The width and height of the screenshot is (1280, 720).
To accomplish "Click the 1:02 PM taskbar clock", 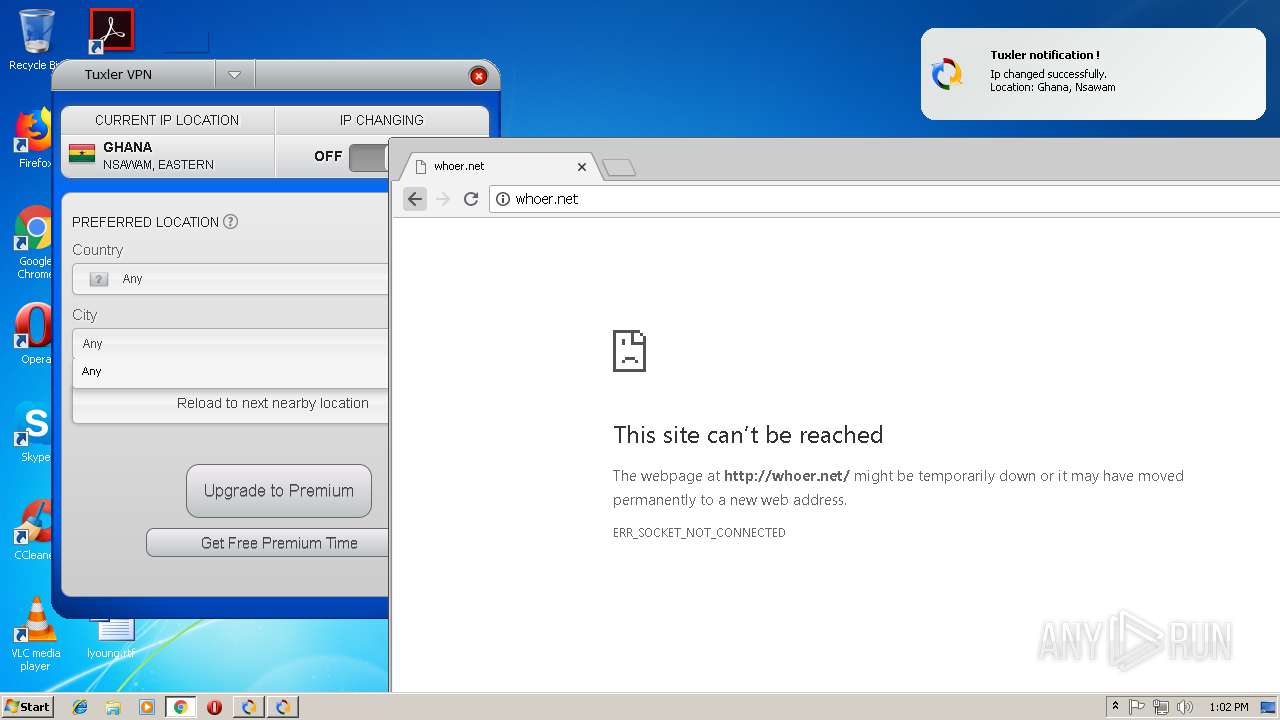I will [1228, 707].
